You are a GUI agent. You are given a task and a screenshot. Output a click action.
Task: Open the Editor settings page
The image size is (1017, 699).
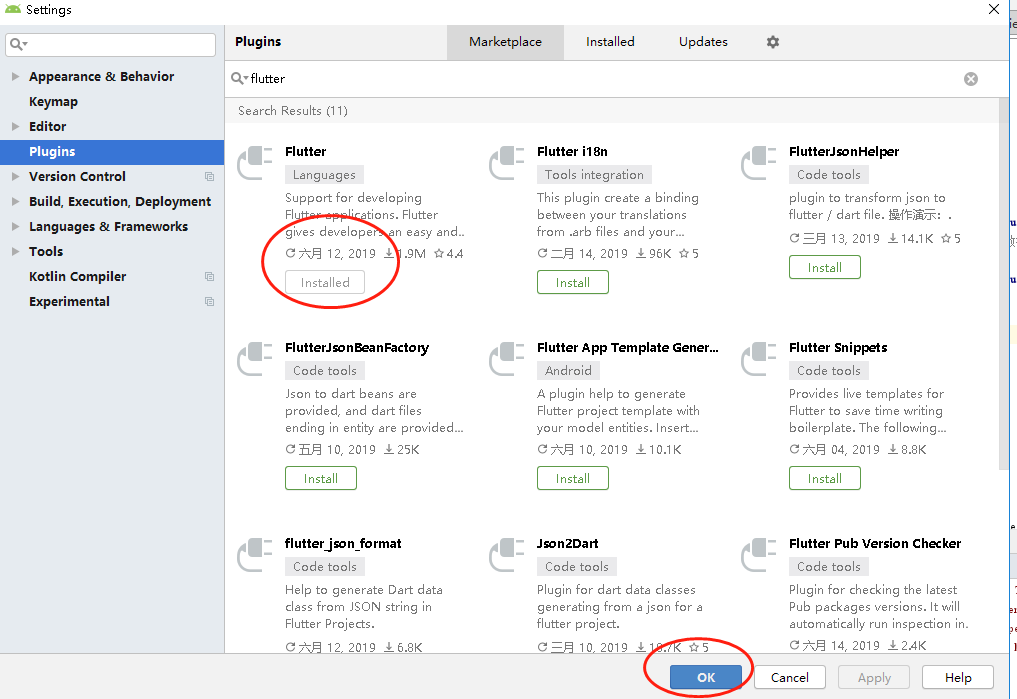47,126
